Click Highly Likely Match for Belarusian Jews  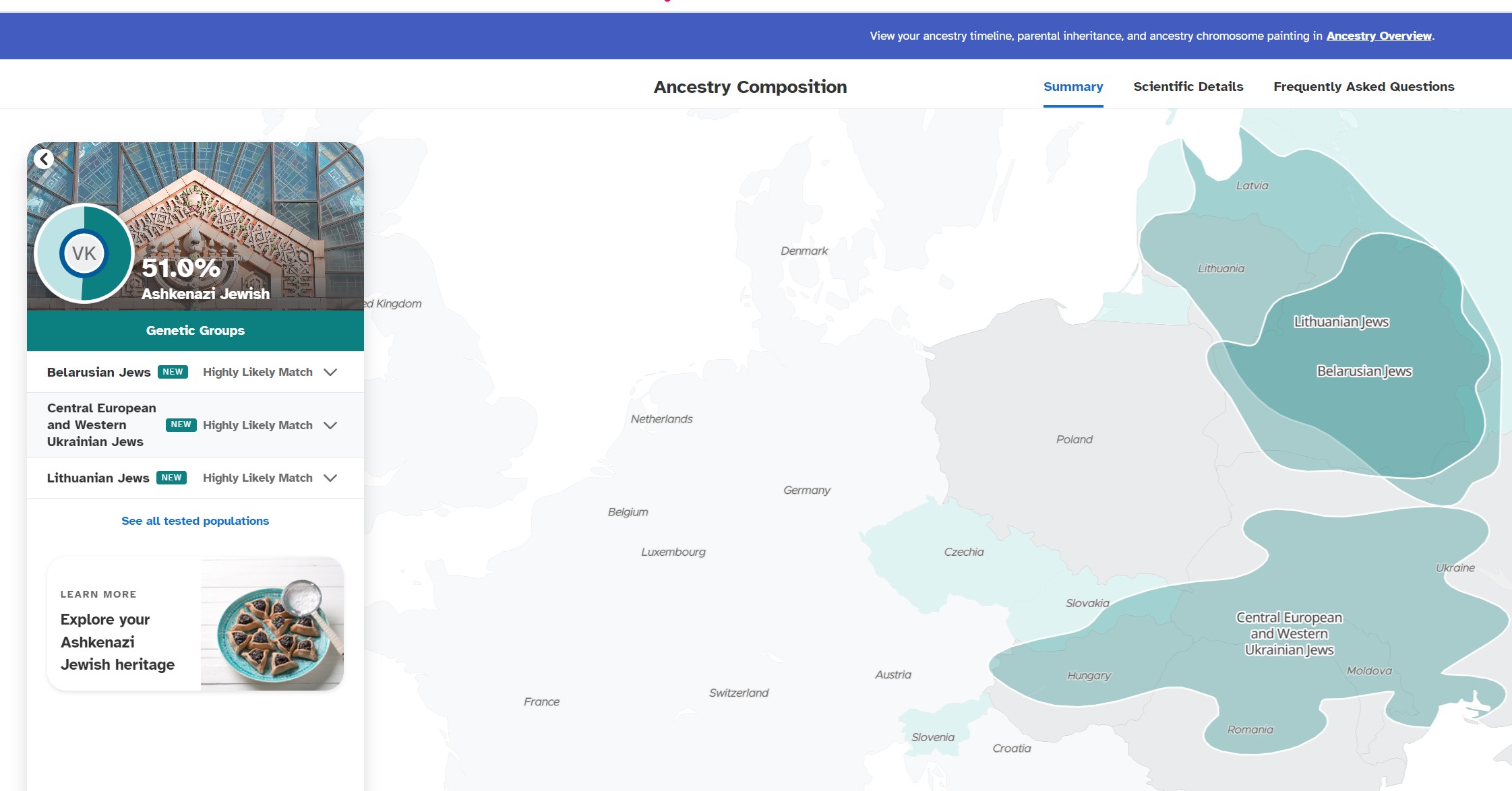coord(258,372)
